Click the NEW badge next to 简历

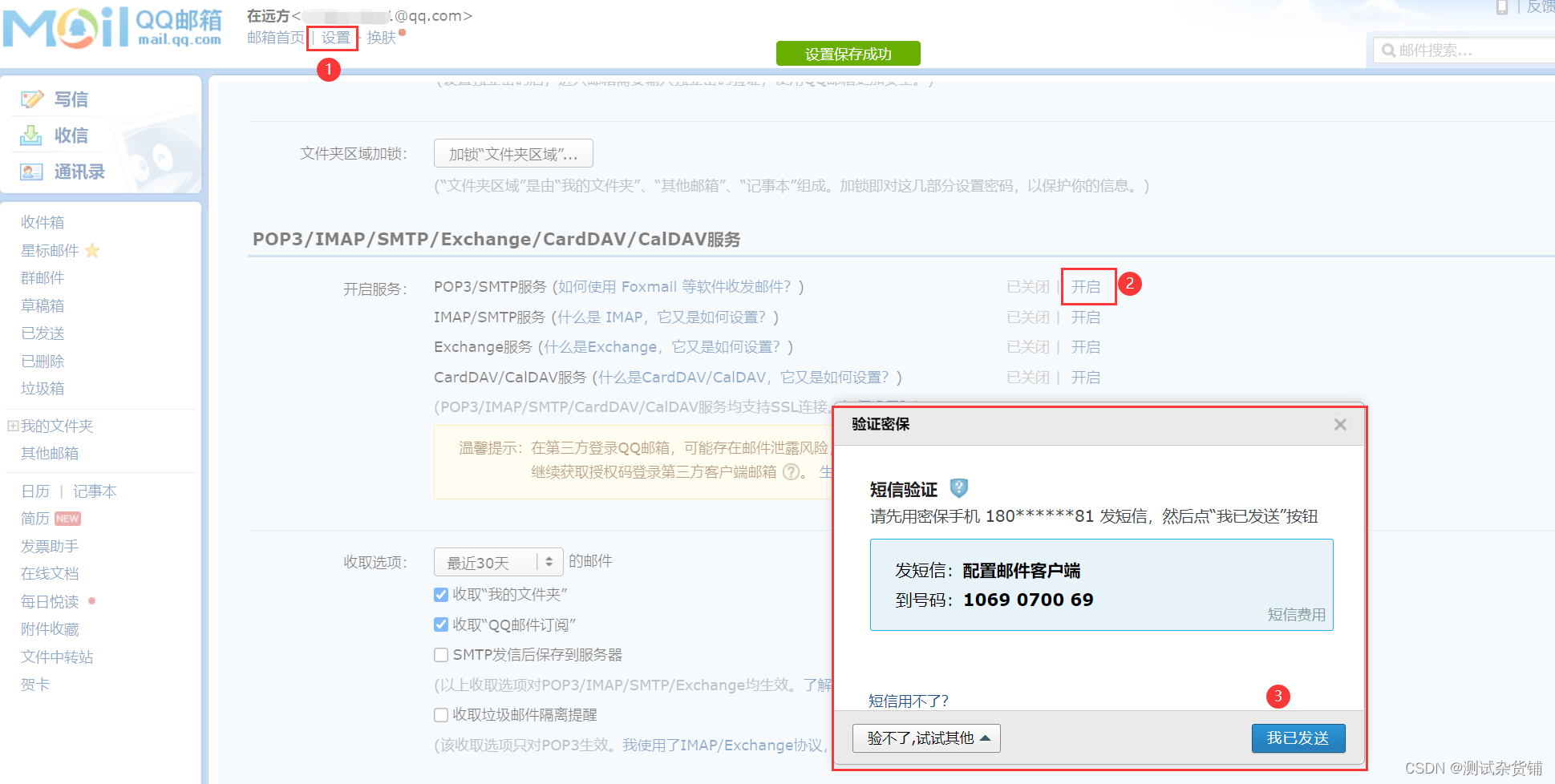pyautogui.click(x=67, y=519)
